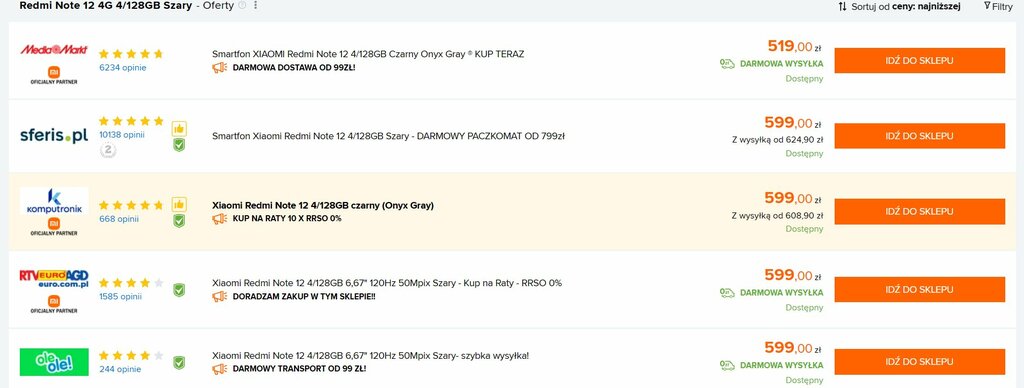Open 6234 opinie reviews for MediaMarkt

pos(123,67)
